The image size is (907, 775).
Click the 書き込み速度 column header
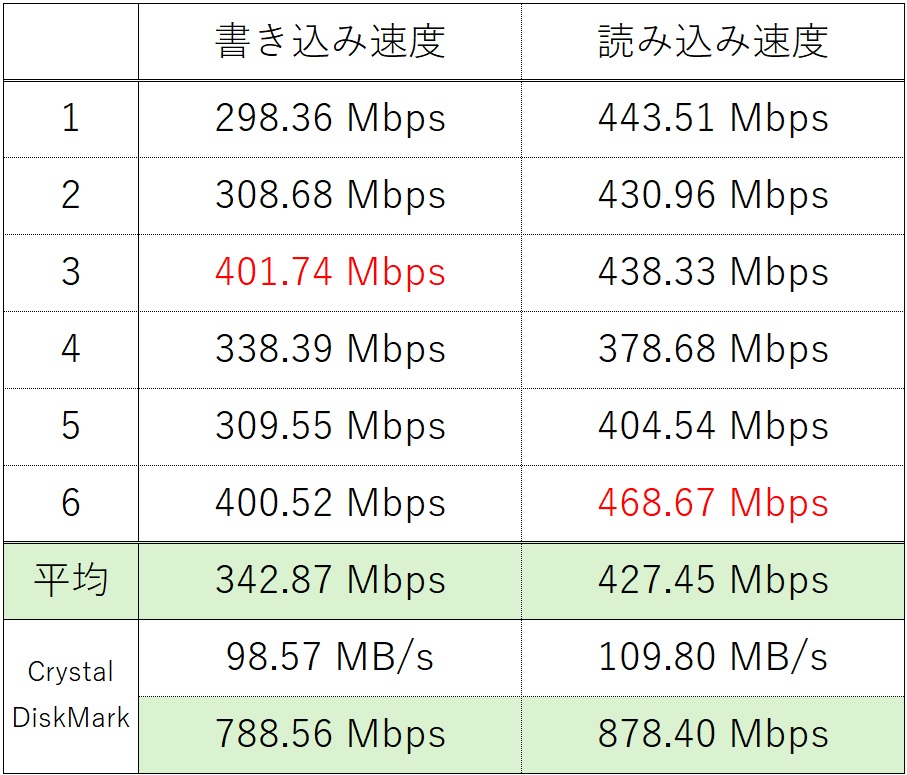point(330,41)
